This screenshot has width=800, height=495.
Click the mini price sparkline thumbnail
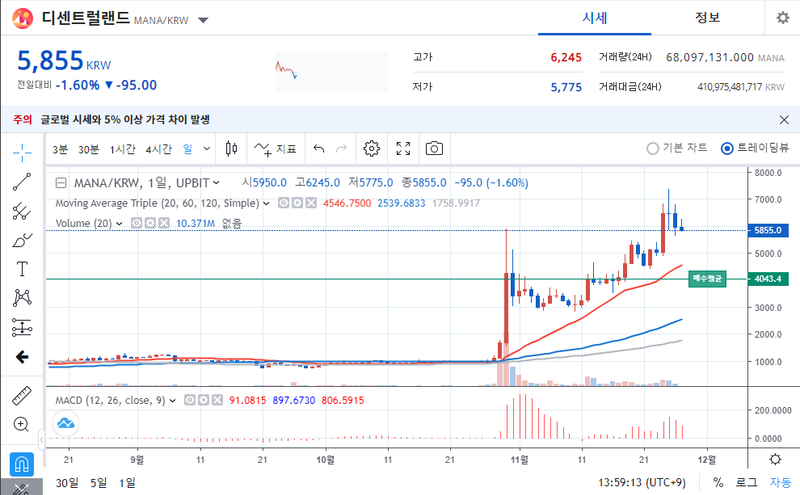tap(332, 71)
